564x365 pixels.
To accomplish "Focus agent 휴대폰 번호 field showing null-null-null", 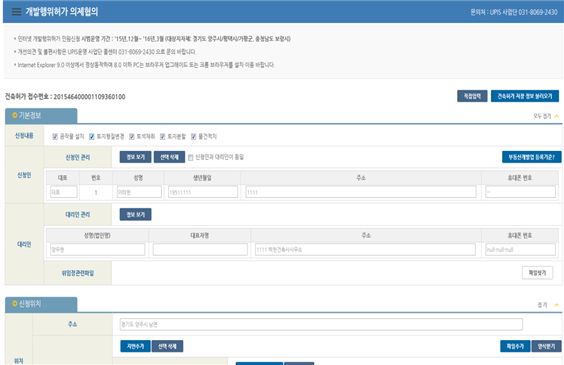I will pyautogui.click(x=520, y=249).
